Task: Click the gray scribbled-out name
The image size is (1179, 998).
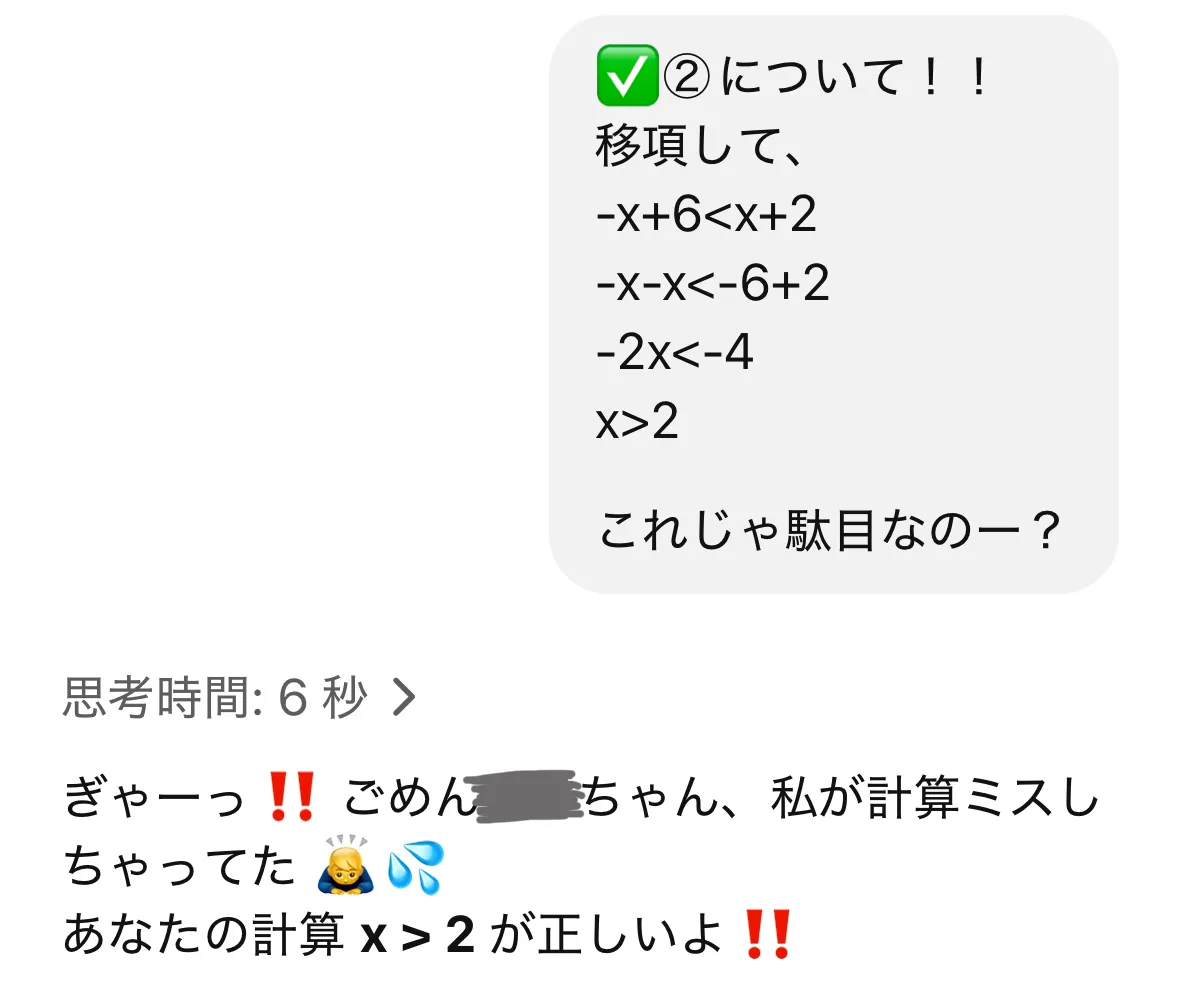Action: pyautogui.click(x=526, y=796)
